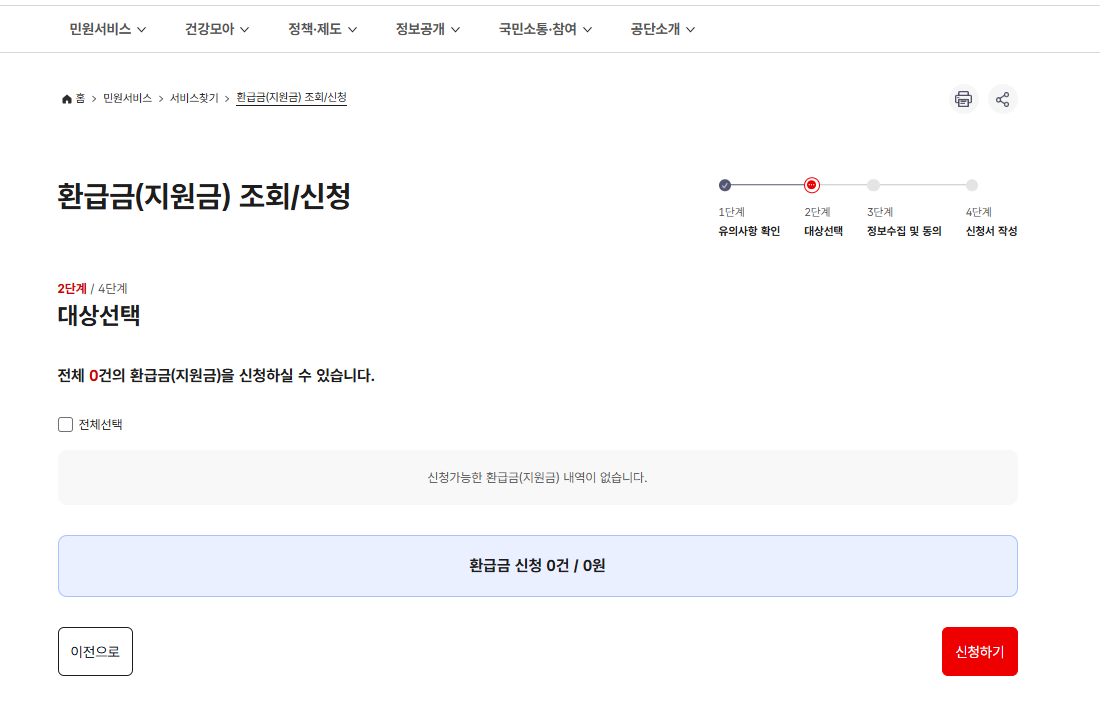Print the page with the printer icon
This screenshot has height=712, width=1100.
click(x=963, y=99)
